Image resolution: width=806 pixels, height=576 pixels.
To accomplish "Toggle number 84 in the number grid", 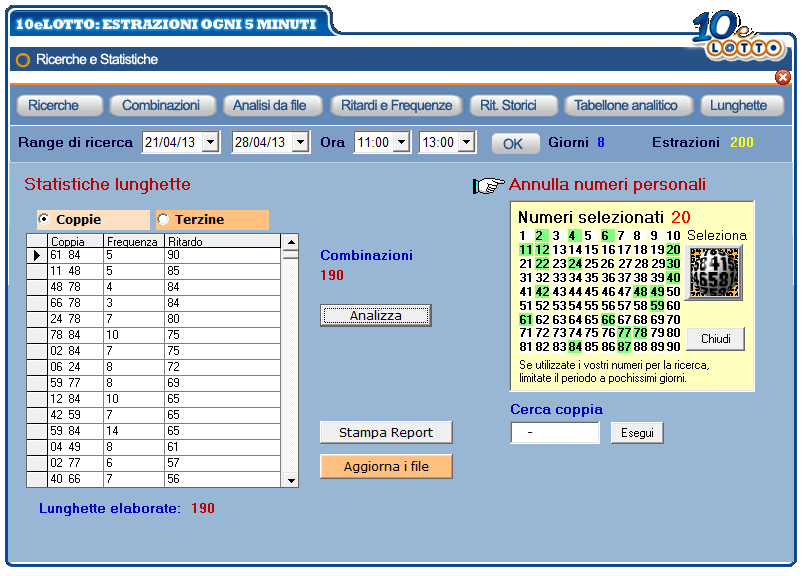I will pyautogui.click(x=575, y=347).
